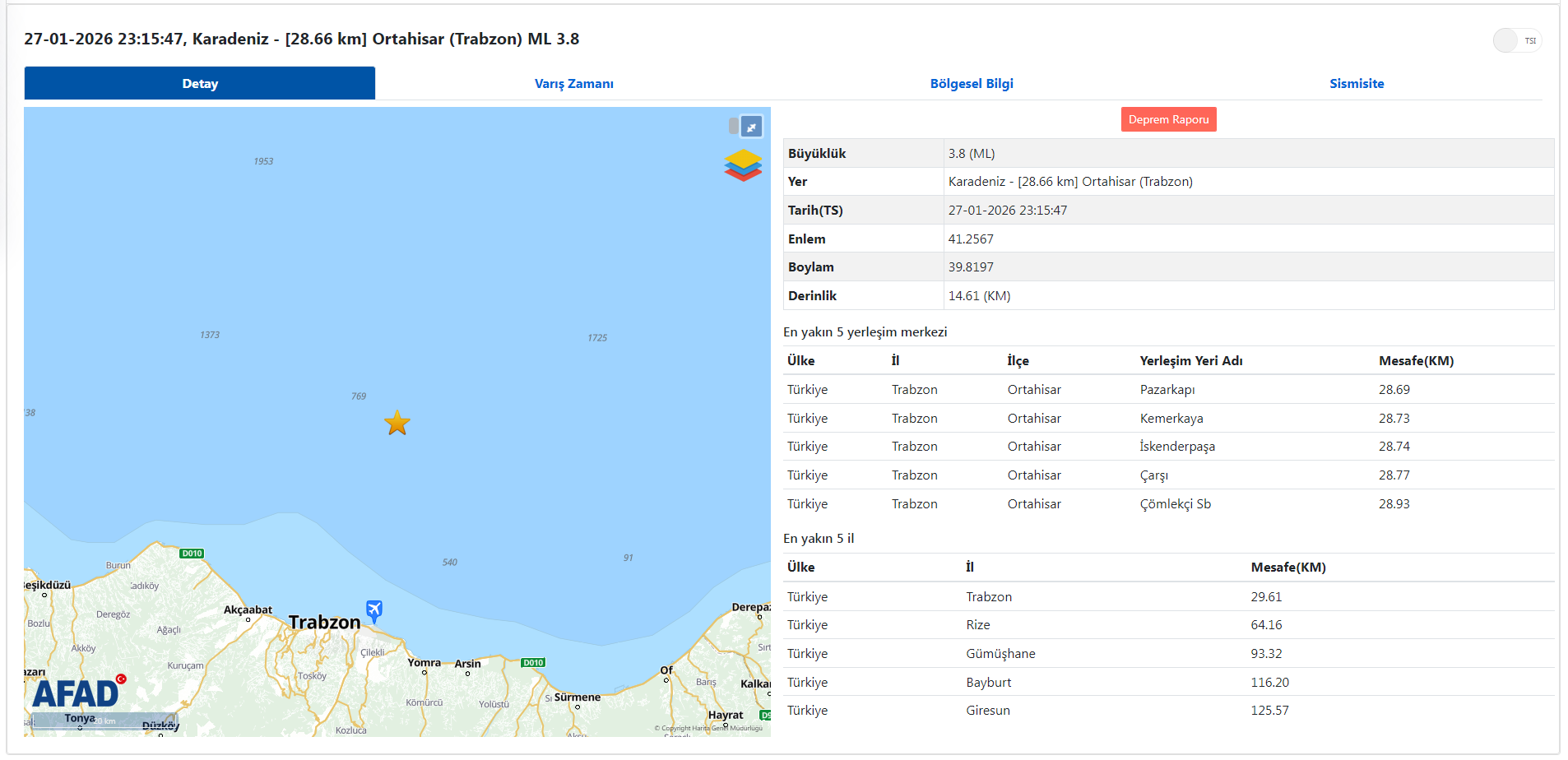Select the Detay tab

tap(200, 83)
